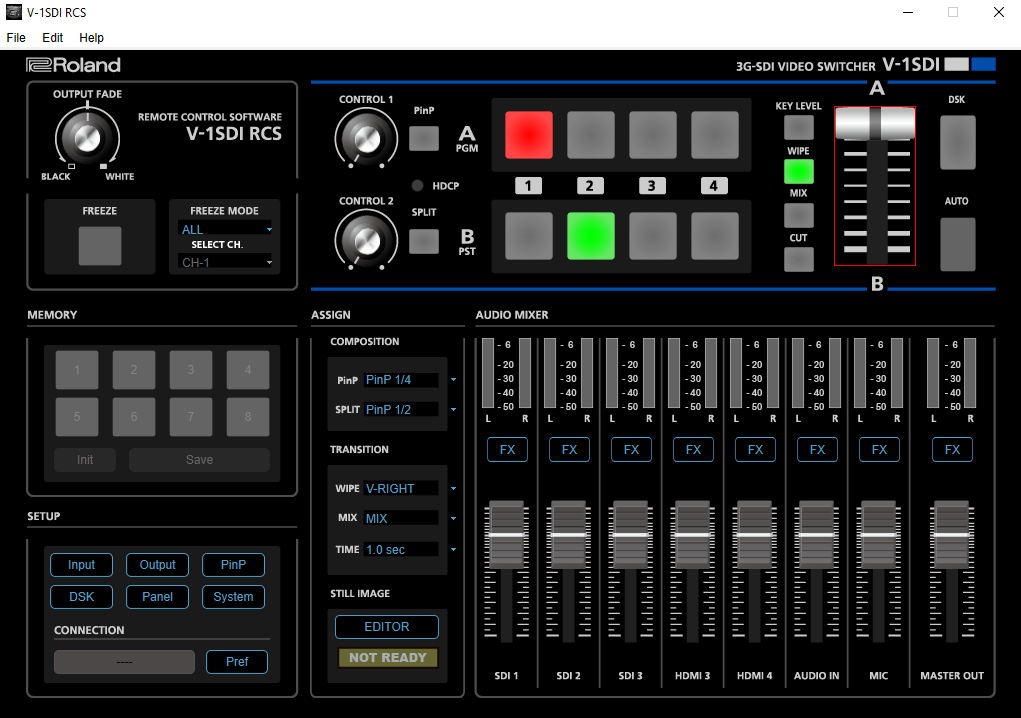Image resolution: width=1021 pixels, height=718 pixels.
Task: Open FX for SDI 1 channel
Action: [507, 450]
